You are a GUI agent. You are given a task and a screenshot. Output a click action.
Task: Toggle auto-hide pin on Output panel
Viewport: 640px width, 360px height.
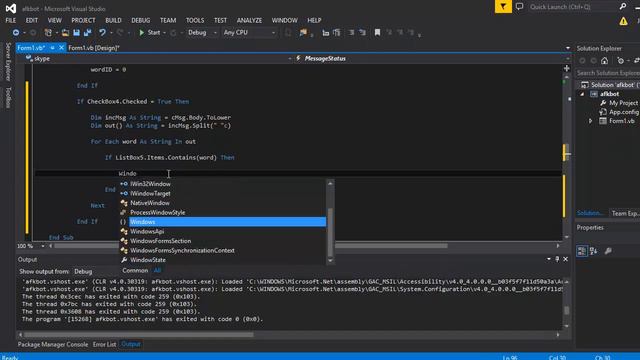point(557,259)
